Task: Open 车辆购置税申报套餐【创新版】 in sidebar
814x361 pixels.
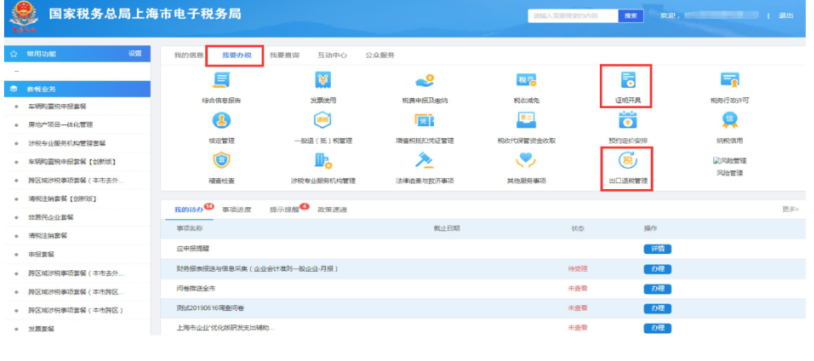Action: (72, 162)
